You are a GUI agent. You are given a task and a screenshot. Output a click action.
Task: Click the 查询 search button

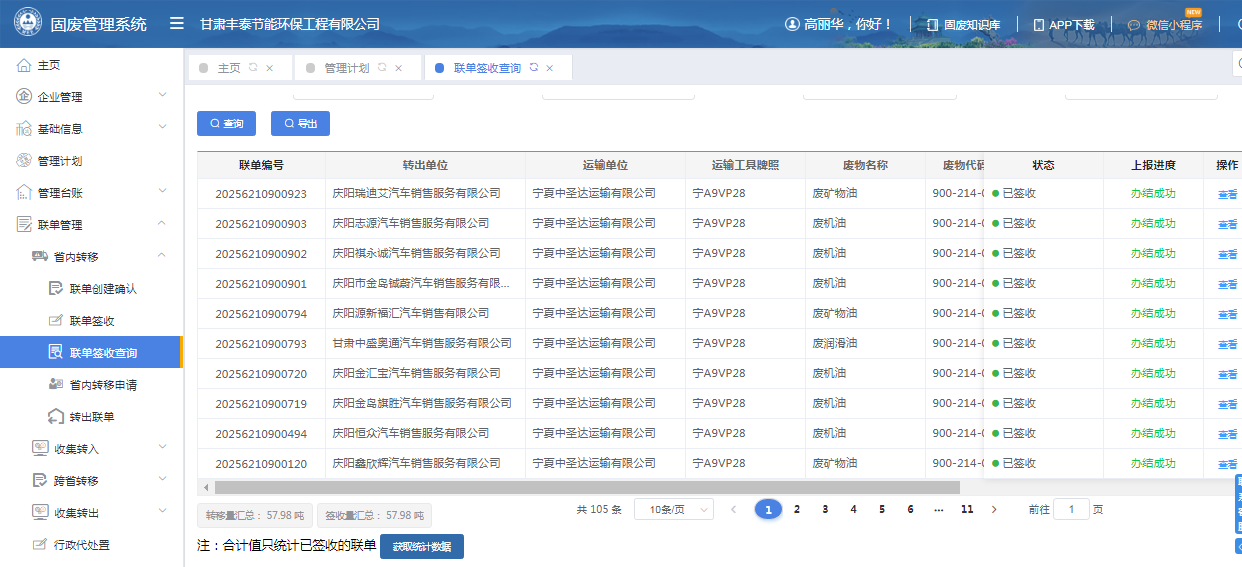pos(226,124)
